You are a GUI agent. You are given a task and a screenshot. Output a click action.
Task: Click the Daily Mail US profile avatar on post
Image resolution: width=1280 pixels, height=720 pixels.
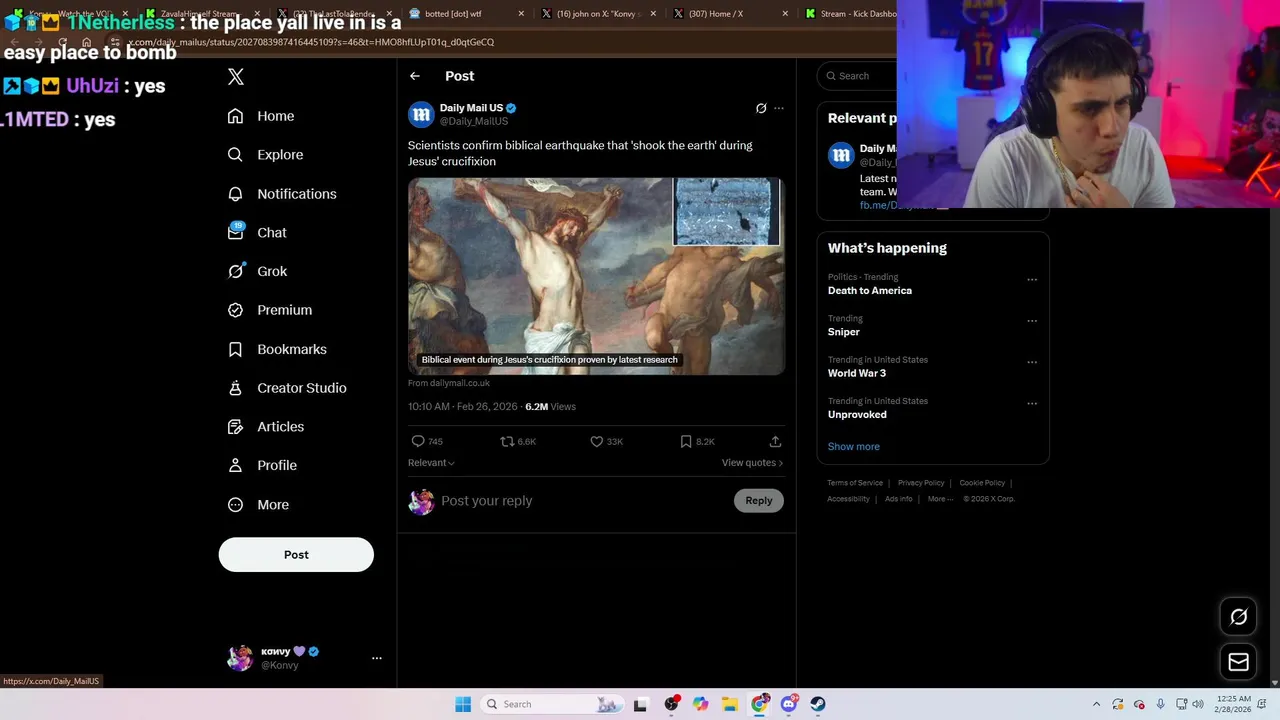[x=421, y=114]
